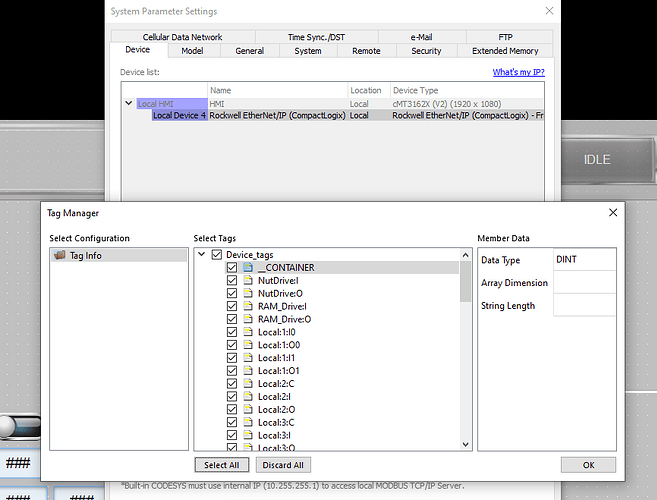Click the NutDrive:I tag icon
657x500 pixels.
[248, 281]
